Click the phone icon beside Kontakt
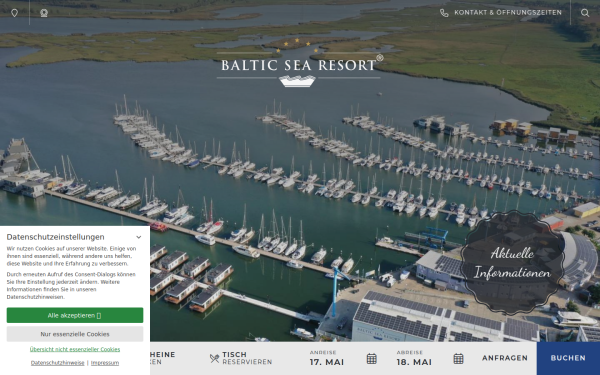600x375 pixels. [444, 13]
